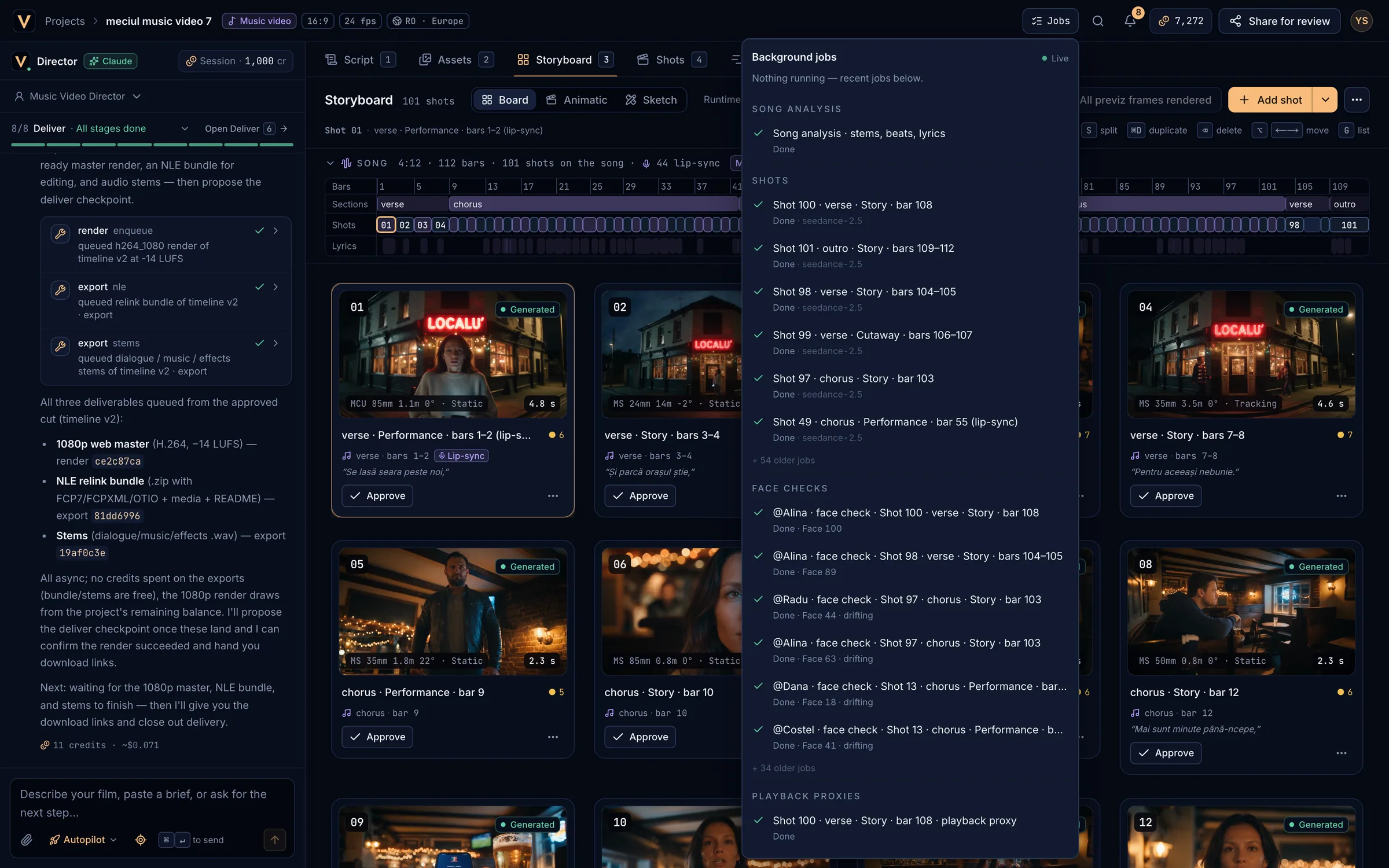Open the Assets tab
The image size is (1389, 868).
[456, 60]
